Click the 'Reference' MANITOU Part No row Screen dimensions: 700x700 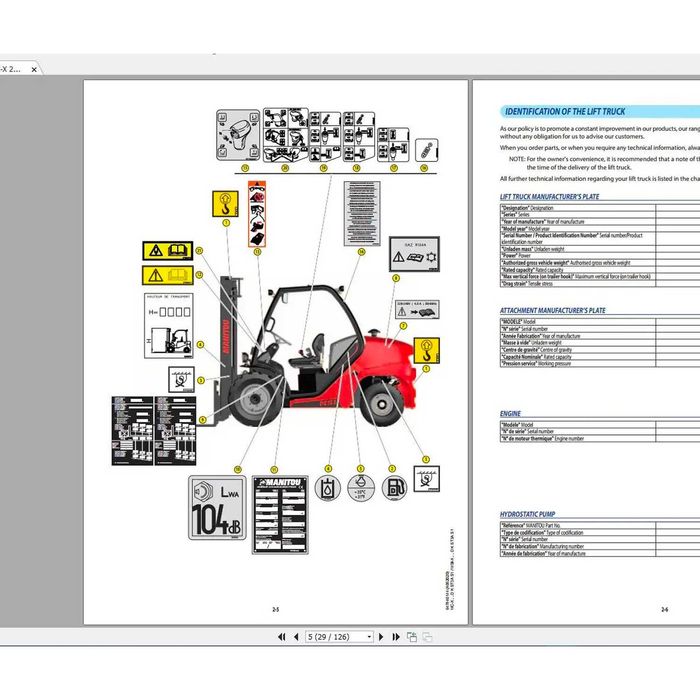click(600, 525)
